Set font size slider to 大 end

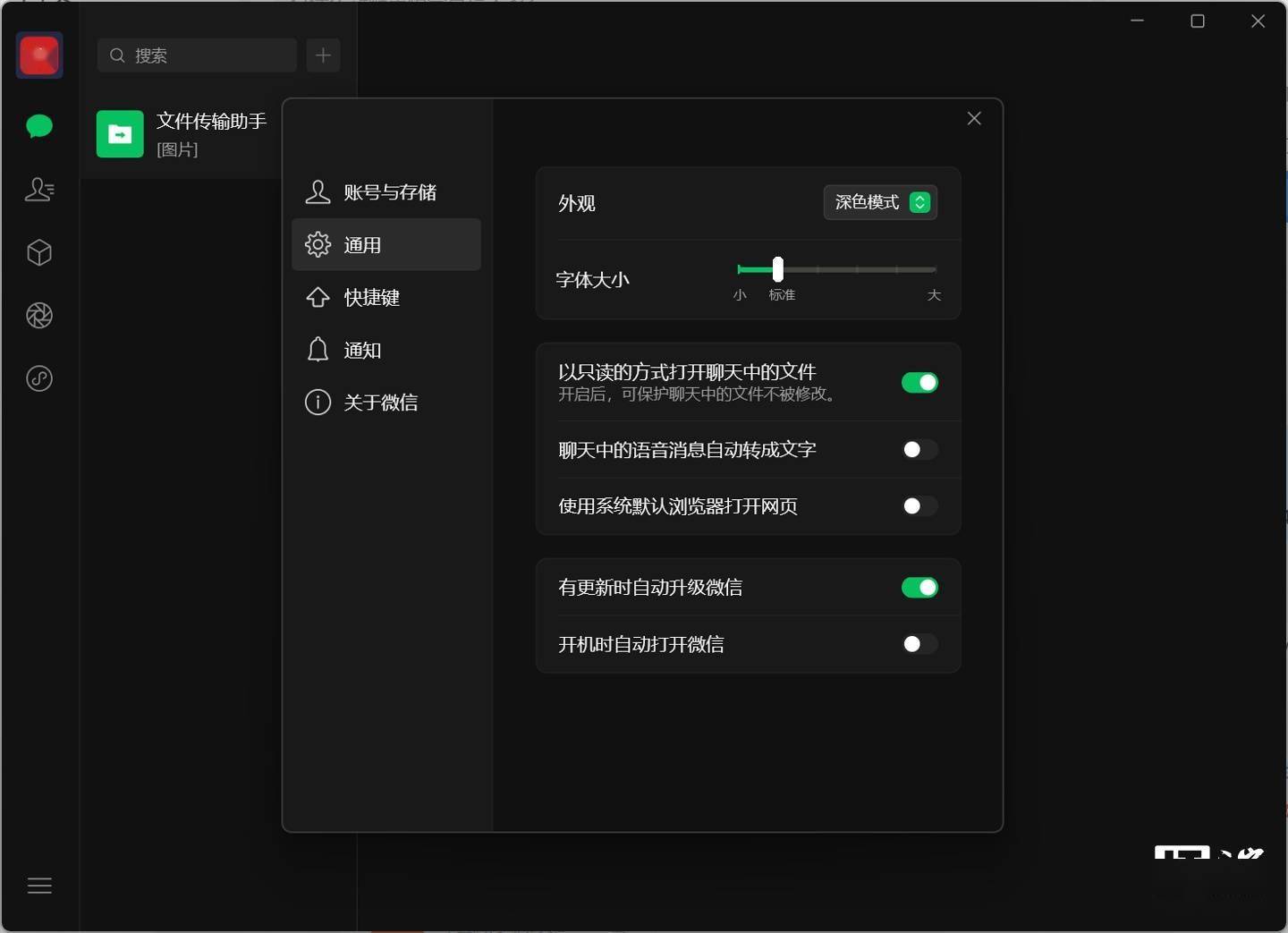coord(935,268)
